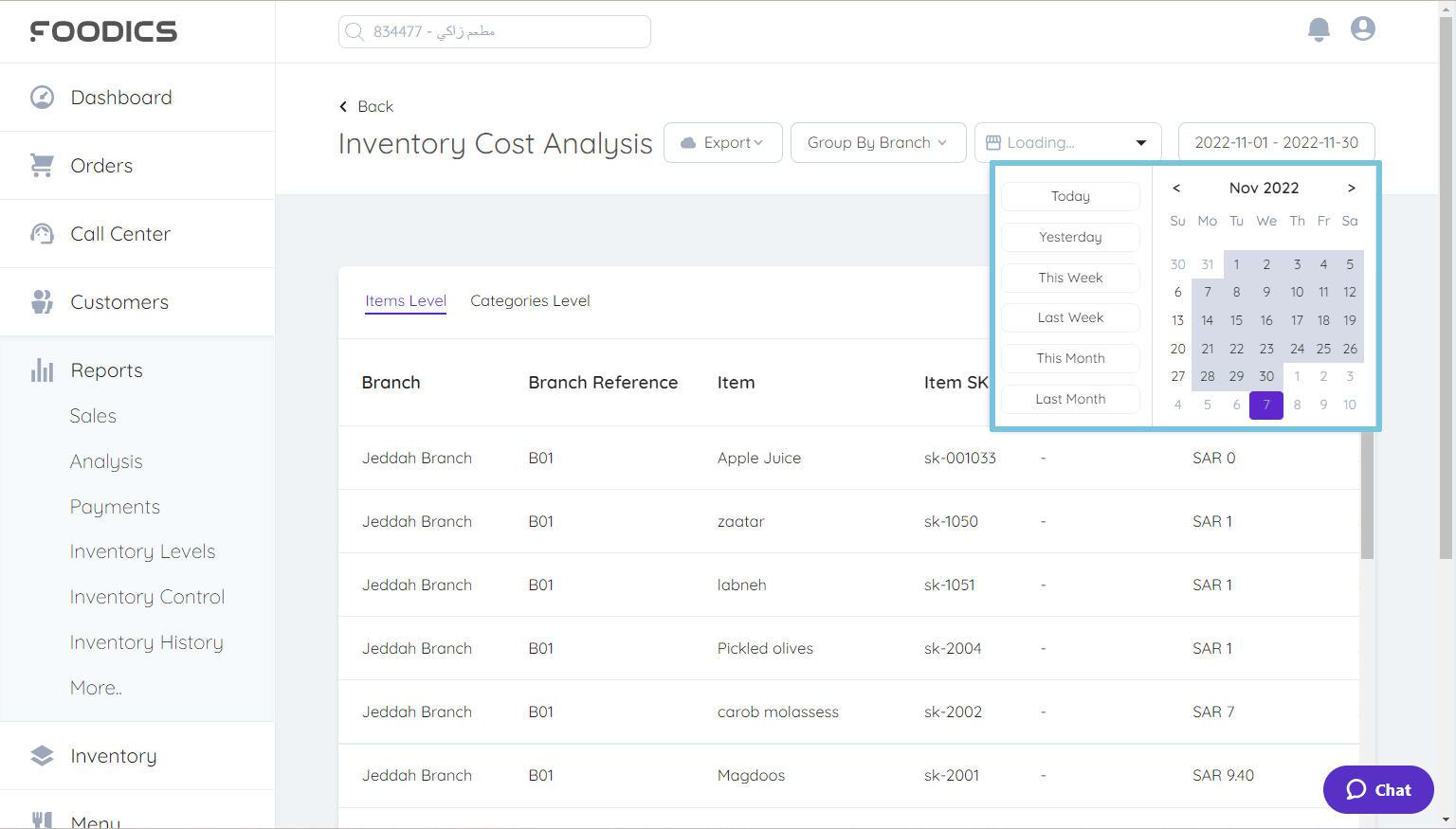
Task: Click the Apple Juice item cell
Action: point(758,458)
